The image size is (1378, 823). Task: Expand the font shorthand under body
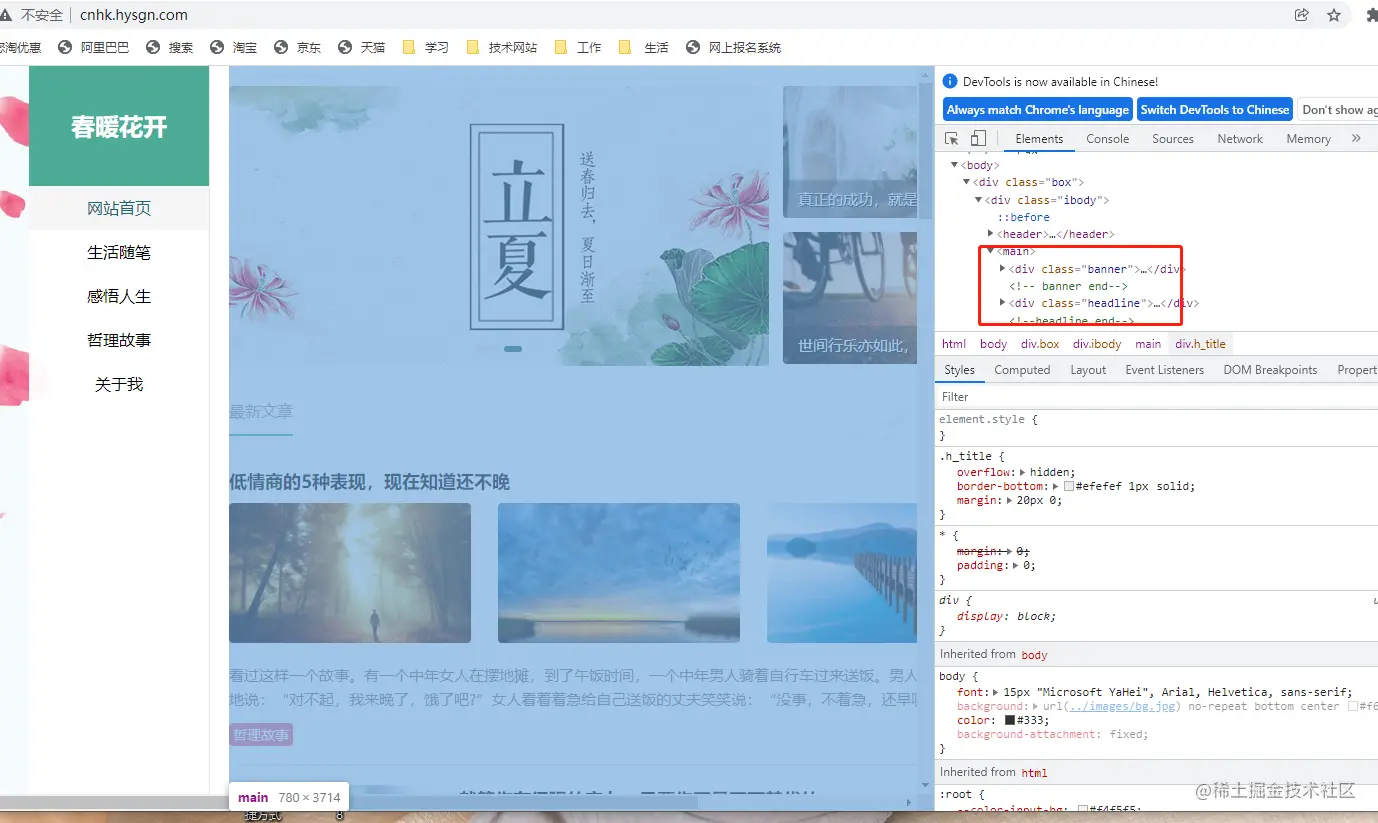[x=996, y=692]
